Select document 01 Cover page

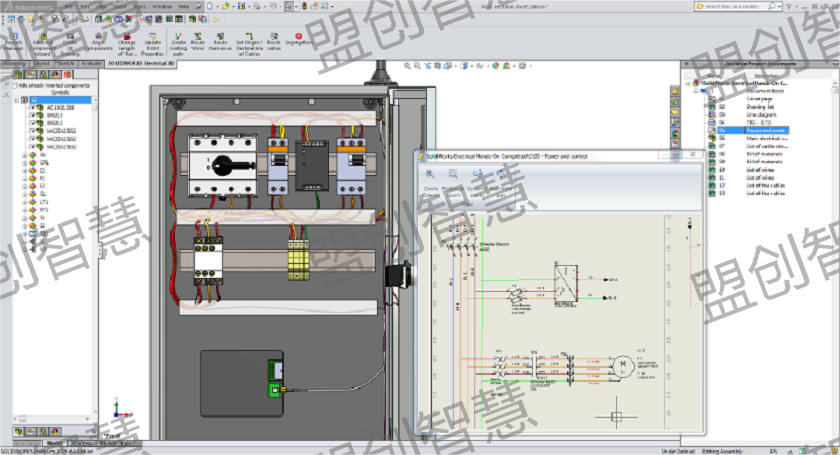point(747,99)
